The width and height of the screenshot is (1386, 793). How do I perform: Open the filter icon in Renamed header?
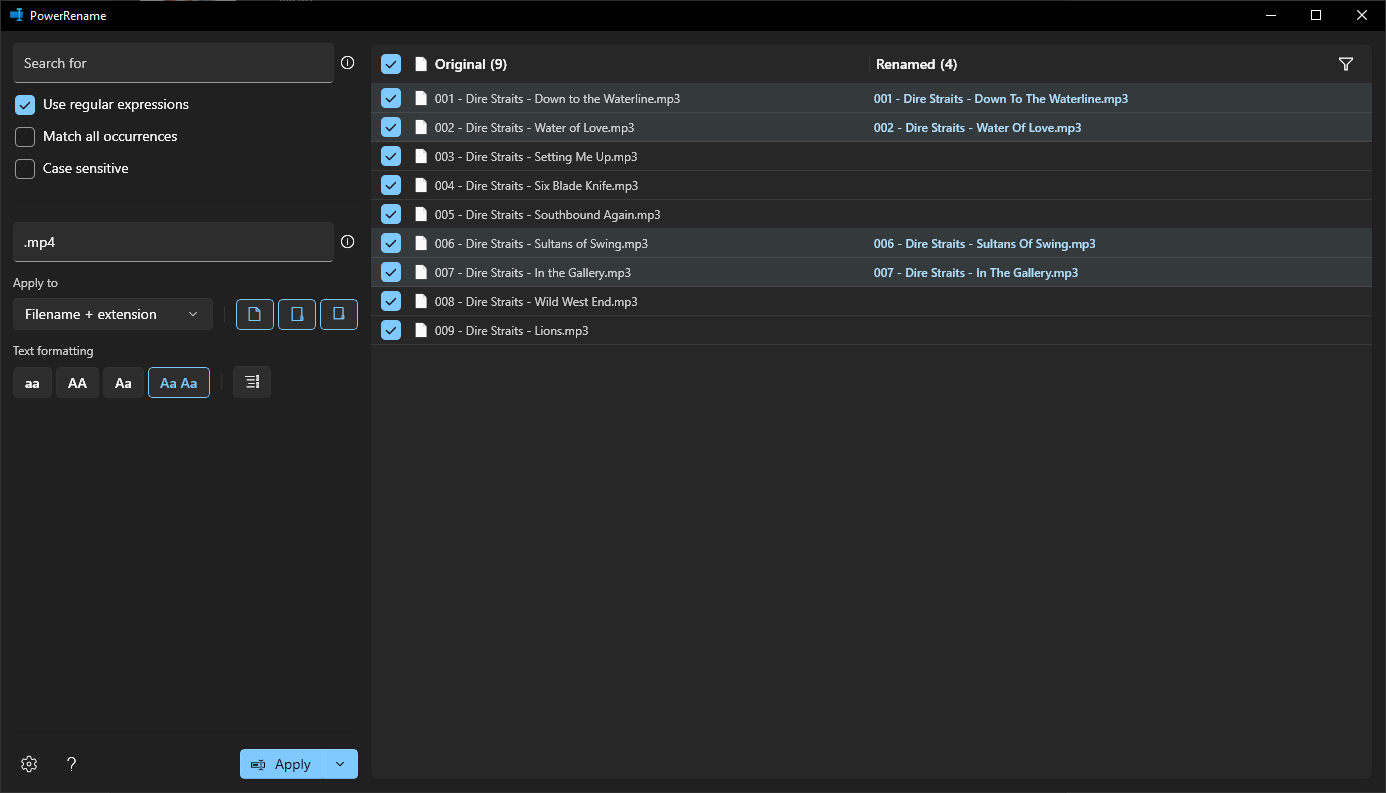coord(1346,64)
